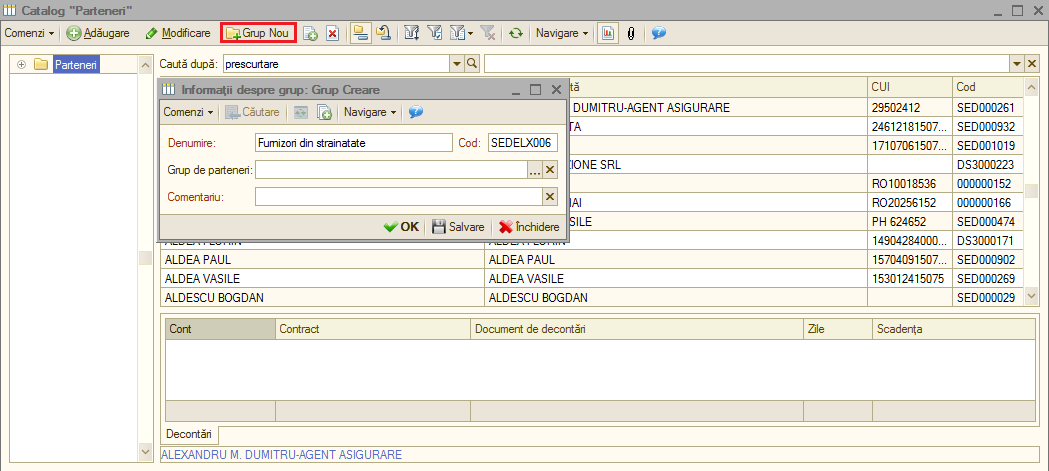Open the Caută după field dropdown arrow

457,64
